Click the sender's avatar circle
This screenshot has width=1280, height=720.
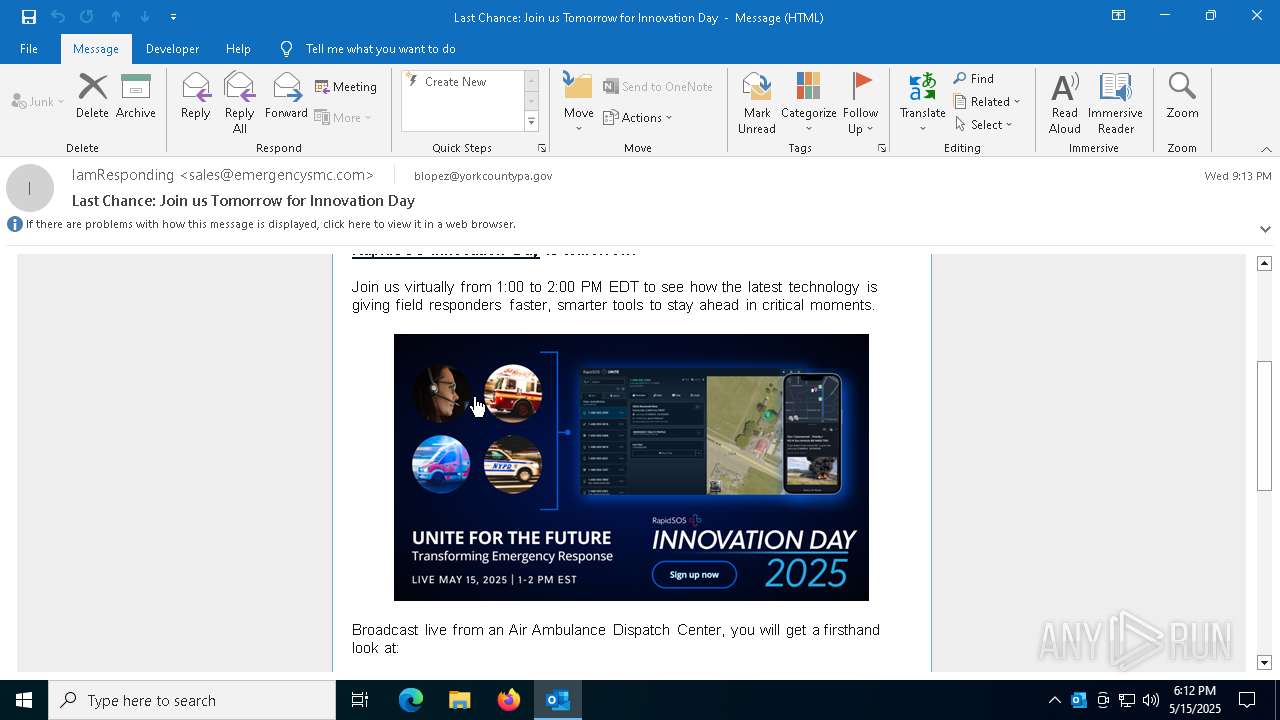point(30,188)
